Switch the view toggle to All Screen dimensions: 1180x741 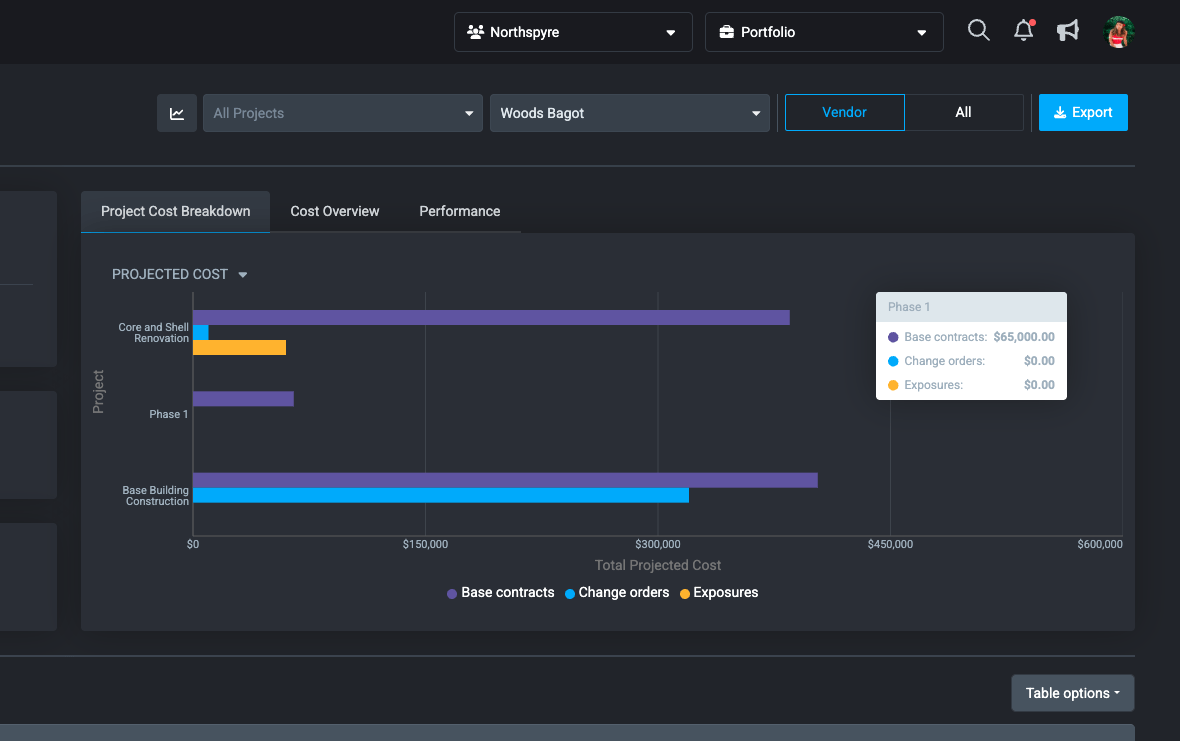[964, 112]
